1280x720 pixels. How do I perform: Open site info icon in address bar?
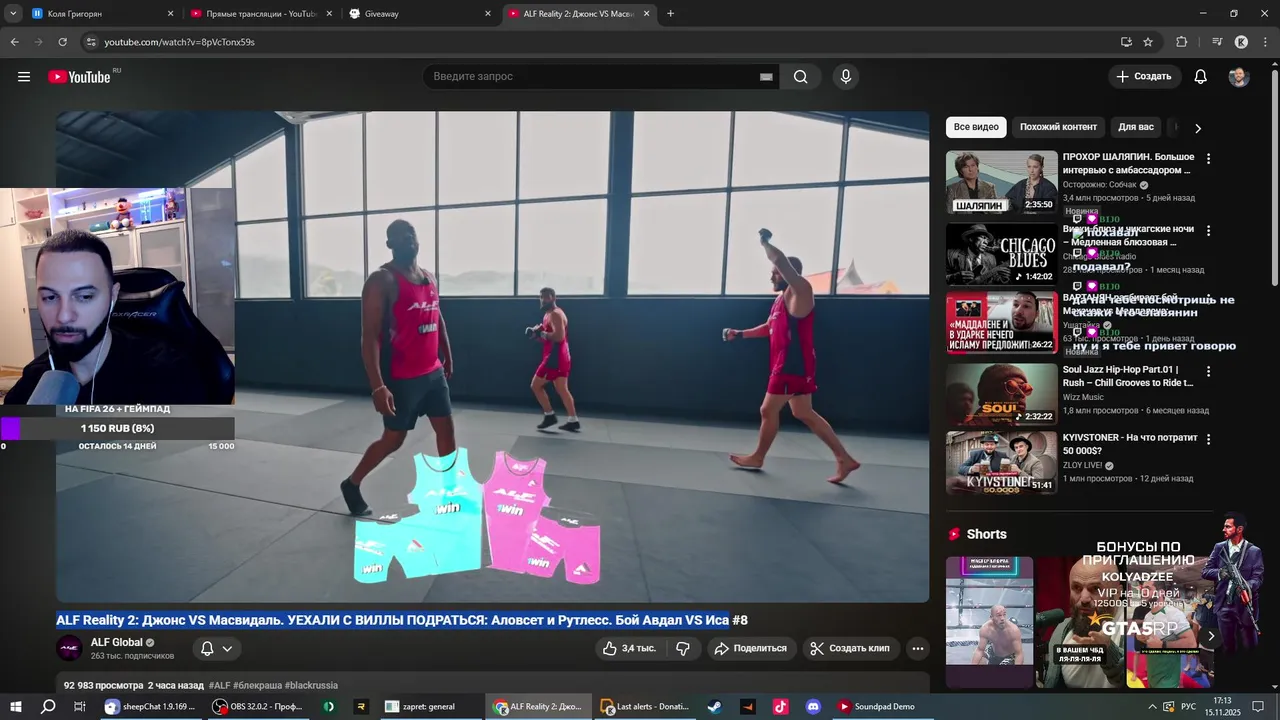(x=90, y=42)
